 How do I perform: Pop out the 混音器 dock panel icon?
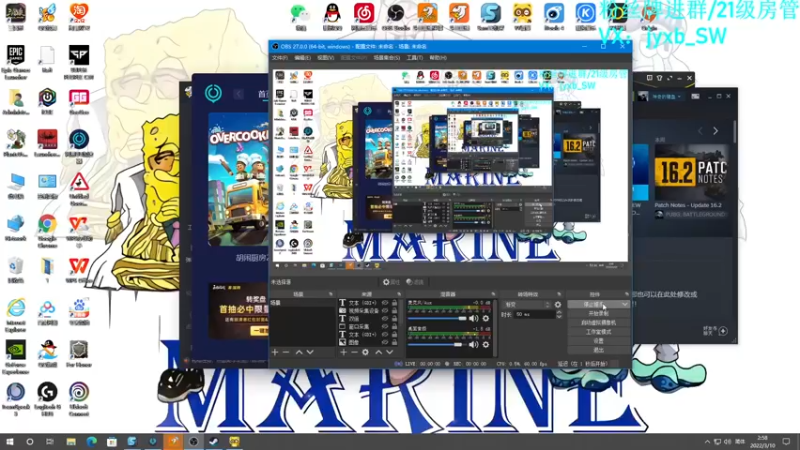pyautogui.click(x=493, y=294)
